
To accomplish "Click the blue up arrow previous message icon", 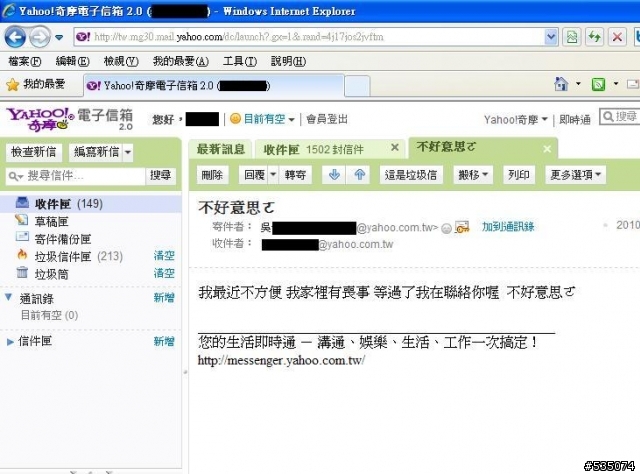I will click(x=360, y=175).
